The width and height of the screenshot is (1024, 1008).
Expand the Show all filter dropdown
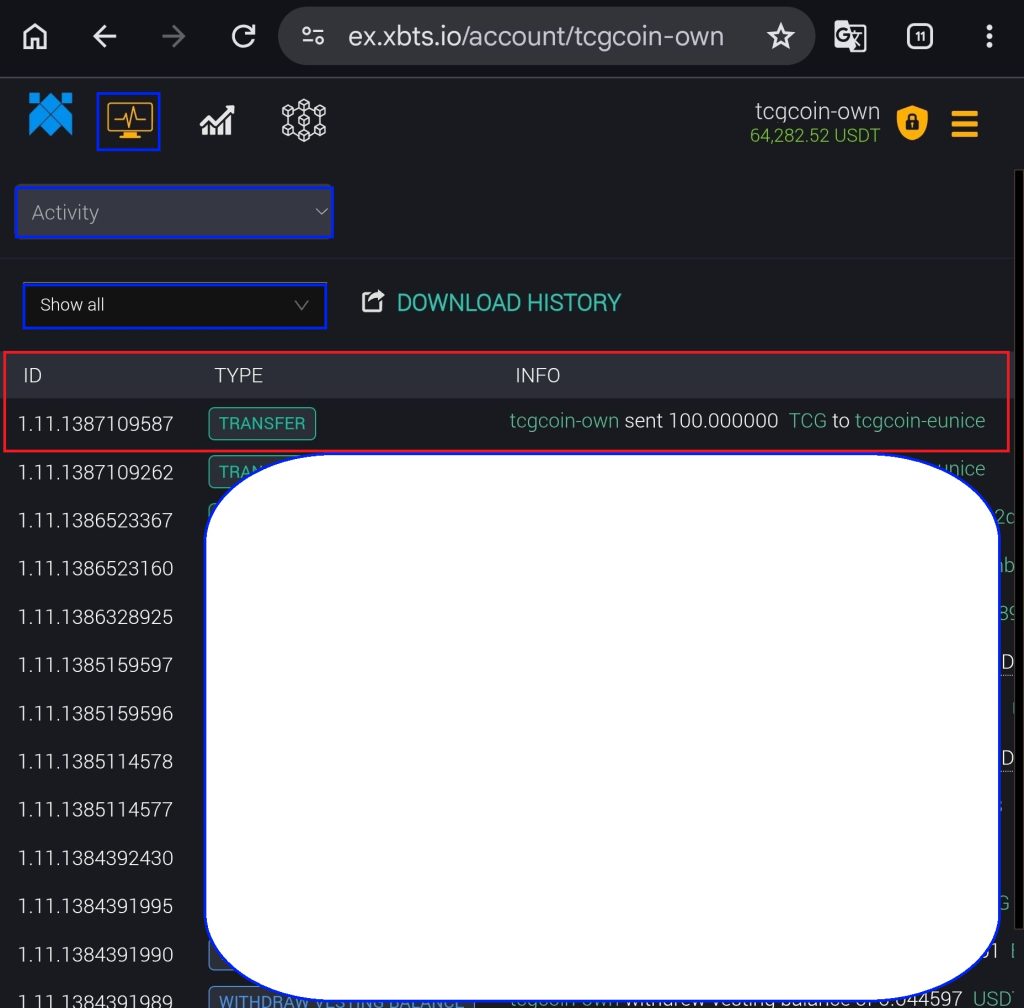(x=174, y=305)
